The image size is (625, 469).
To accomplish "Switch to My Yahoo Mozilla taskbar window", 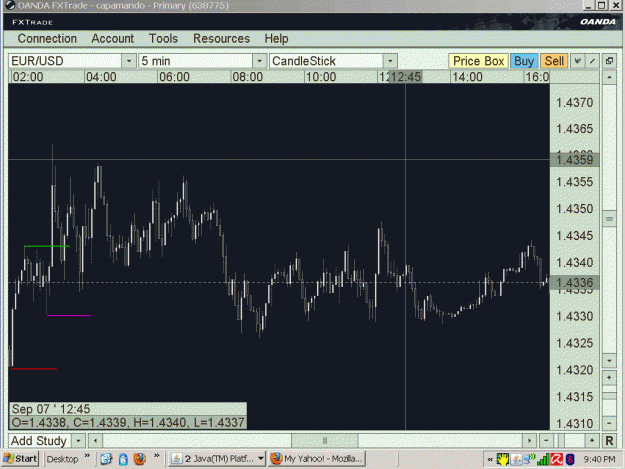I will pyautogui.click(x=316, y=459).
